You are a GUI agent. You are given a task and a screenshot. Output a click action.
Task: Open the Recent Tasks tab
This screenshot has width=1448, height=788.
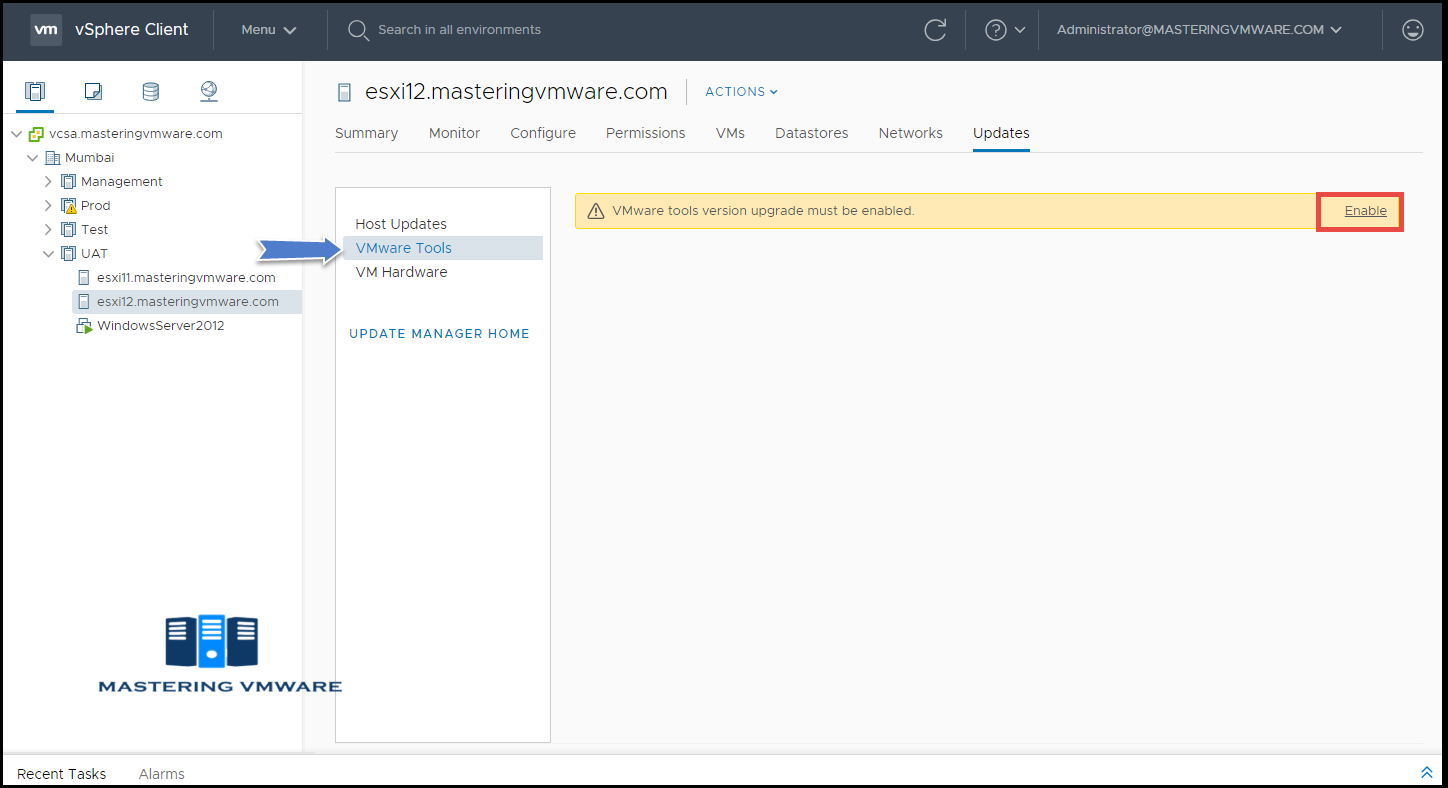tap(62, 774)
